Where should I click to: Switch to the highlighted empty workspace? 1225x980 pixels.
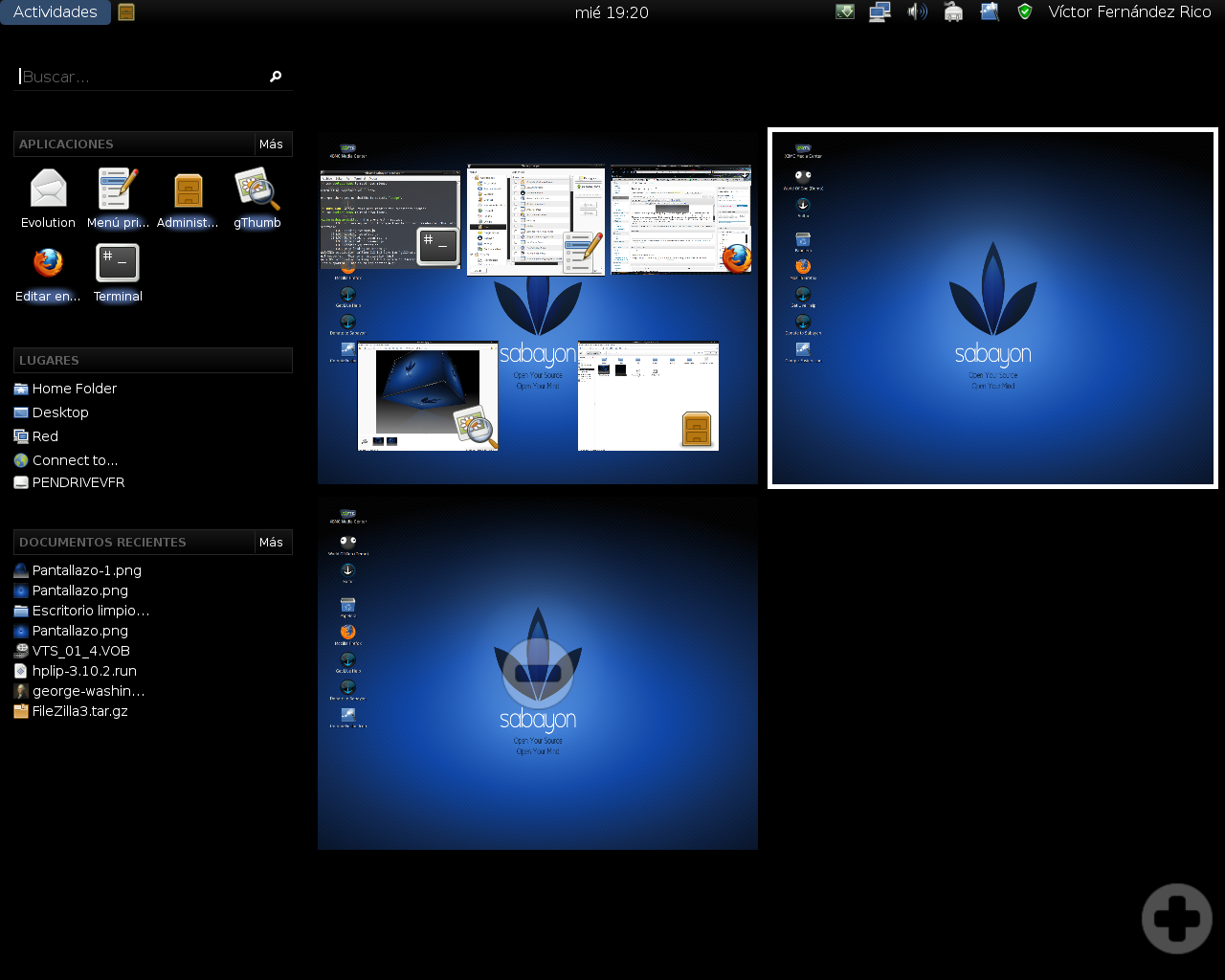(x=992, y=308)
